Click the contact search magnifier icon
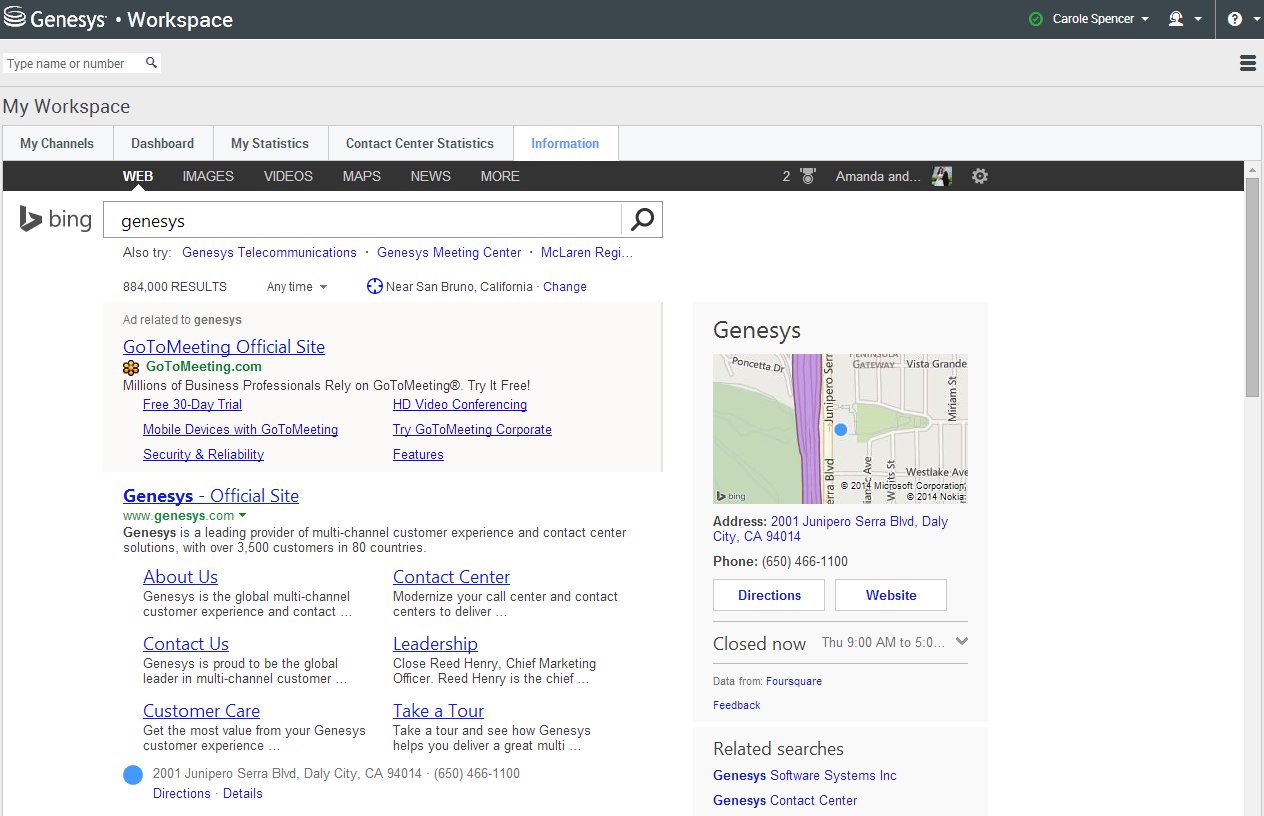 tap(151, 63)
